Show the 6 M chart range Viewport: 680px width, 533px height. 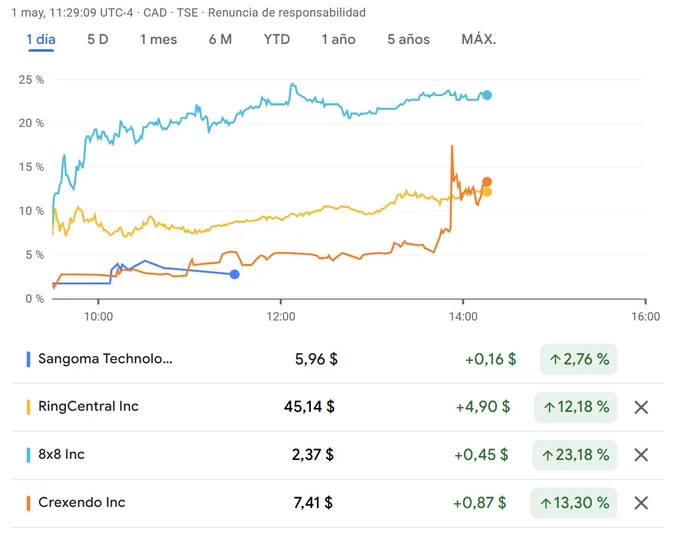pyautogui.click(x=220, y=39)
